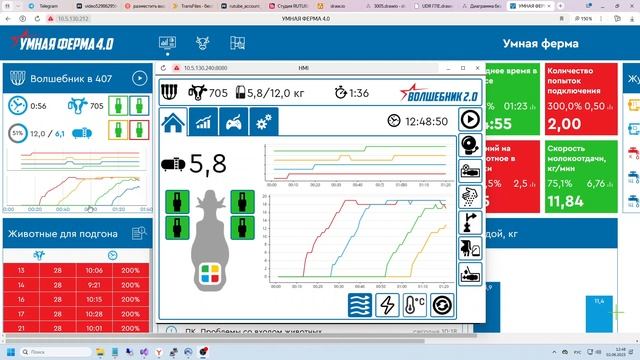The height and width of the screenshot is (360, 640).
Task: Click the cow icon next to 705 in HMI
Action: click(198, 93)
